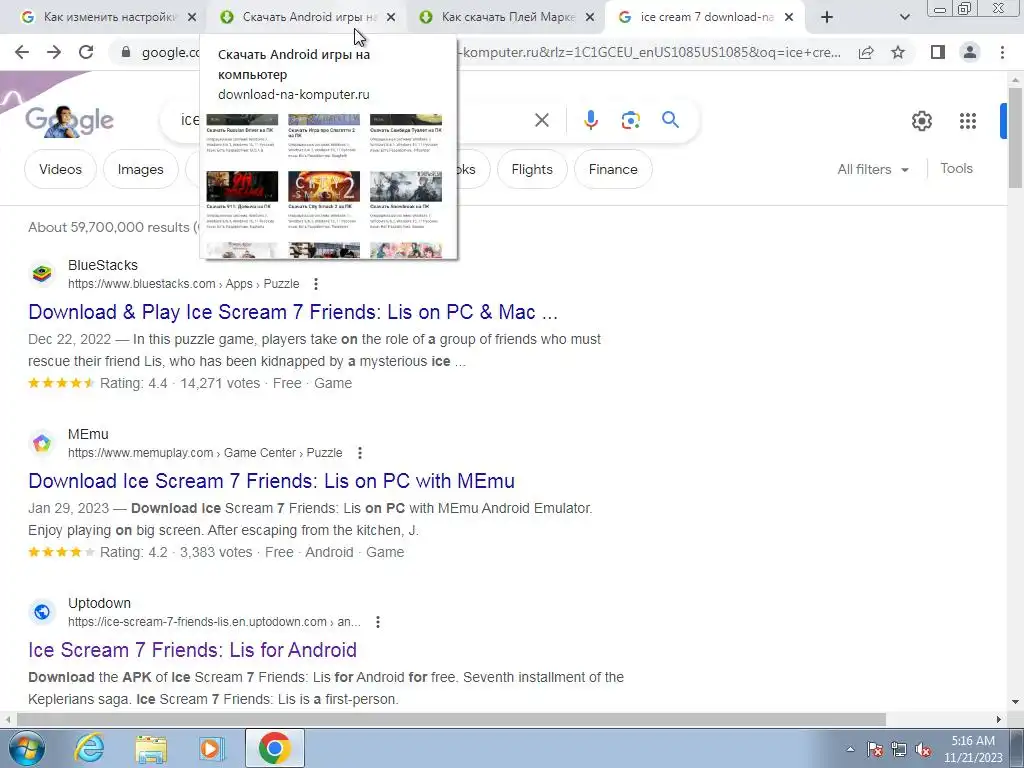
Task: Open 'Ice Scream 7 Friends: Lis for Android' link
Action: (x=192, y=650)
